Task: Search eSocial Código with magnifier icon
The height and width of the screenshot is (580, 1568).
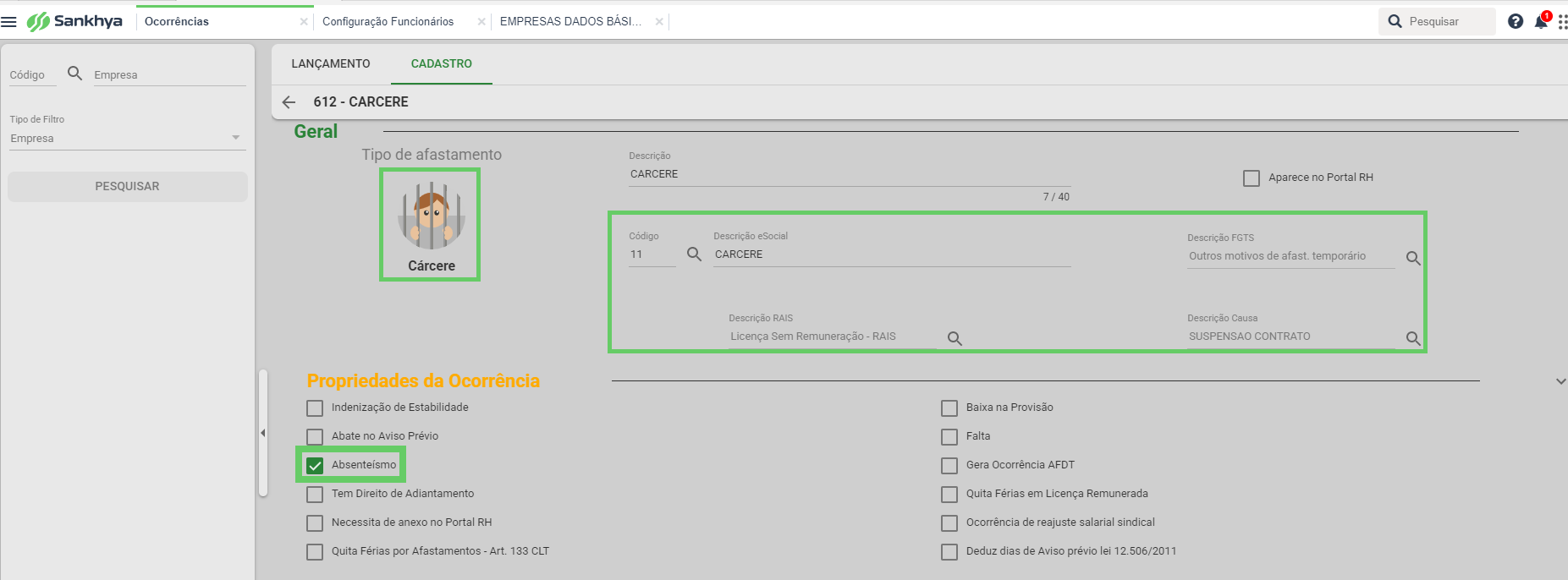Action: (694, 254)
